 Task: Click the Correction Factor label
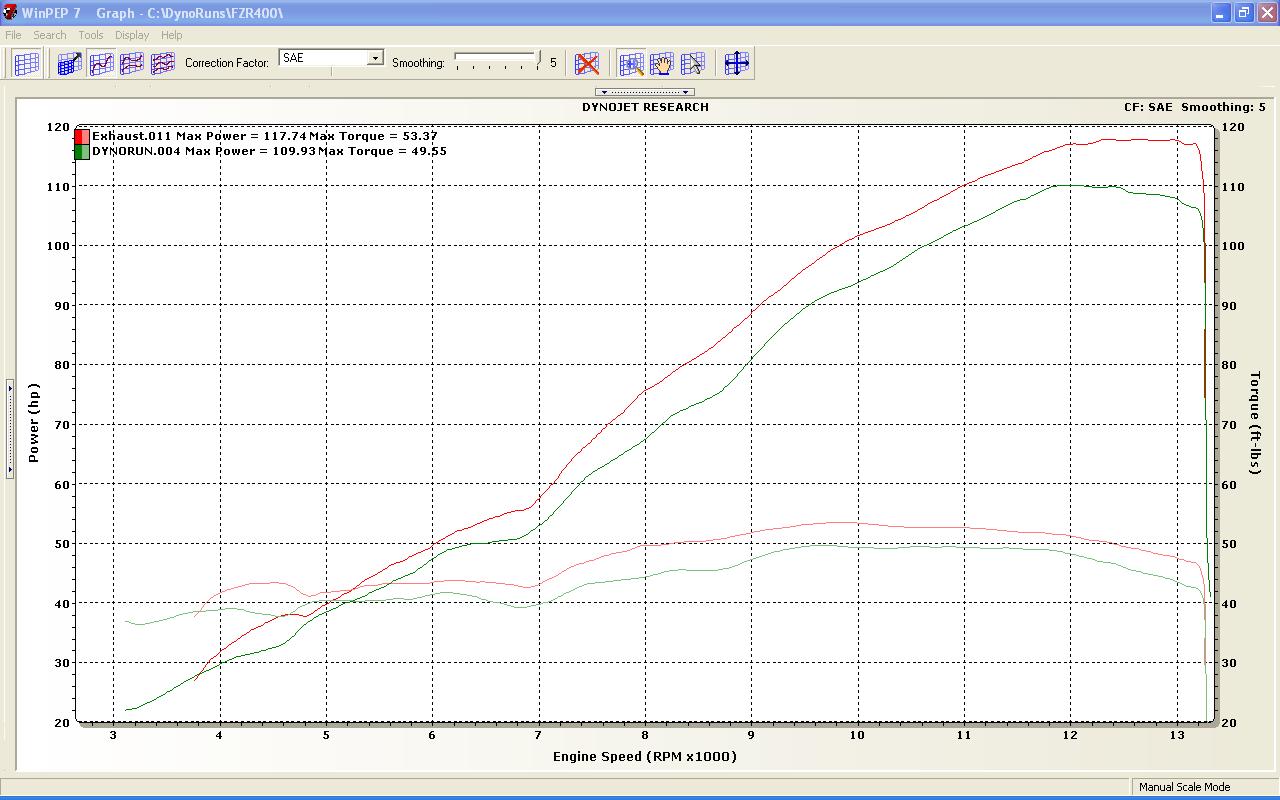(227, 63)
